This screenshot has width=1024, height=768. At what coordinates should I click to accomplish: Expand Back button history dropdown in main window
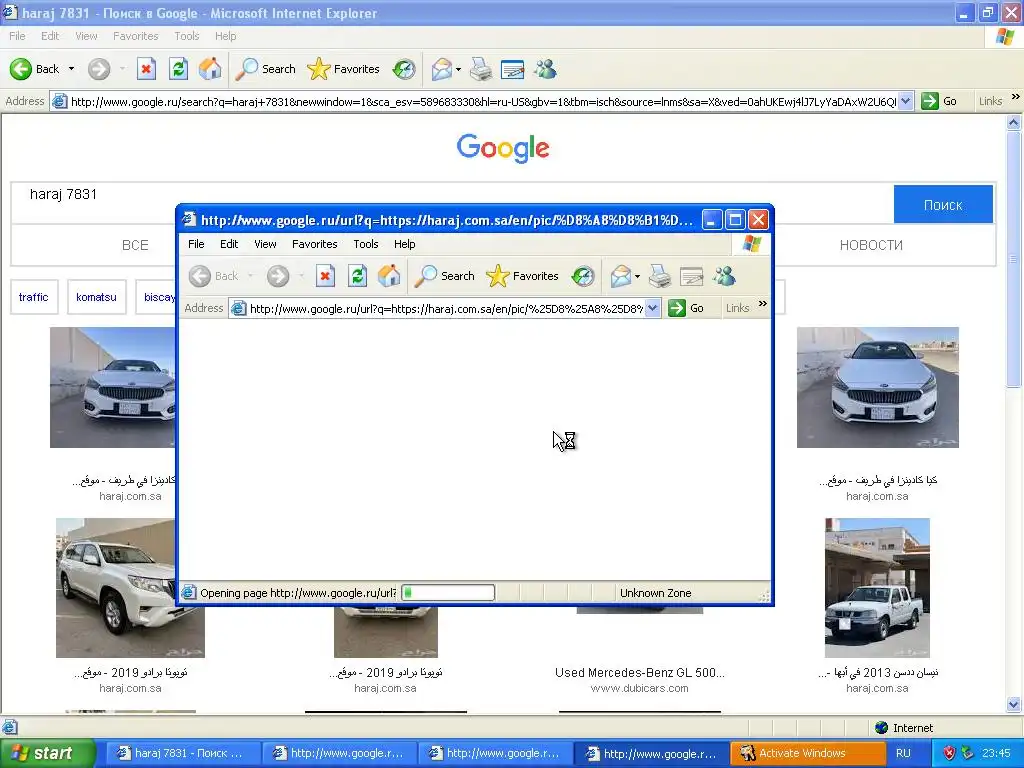71,69
